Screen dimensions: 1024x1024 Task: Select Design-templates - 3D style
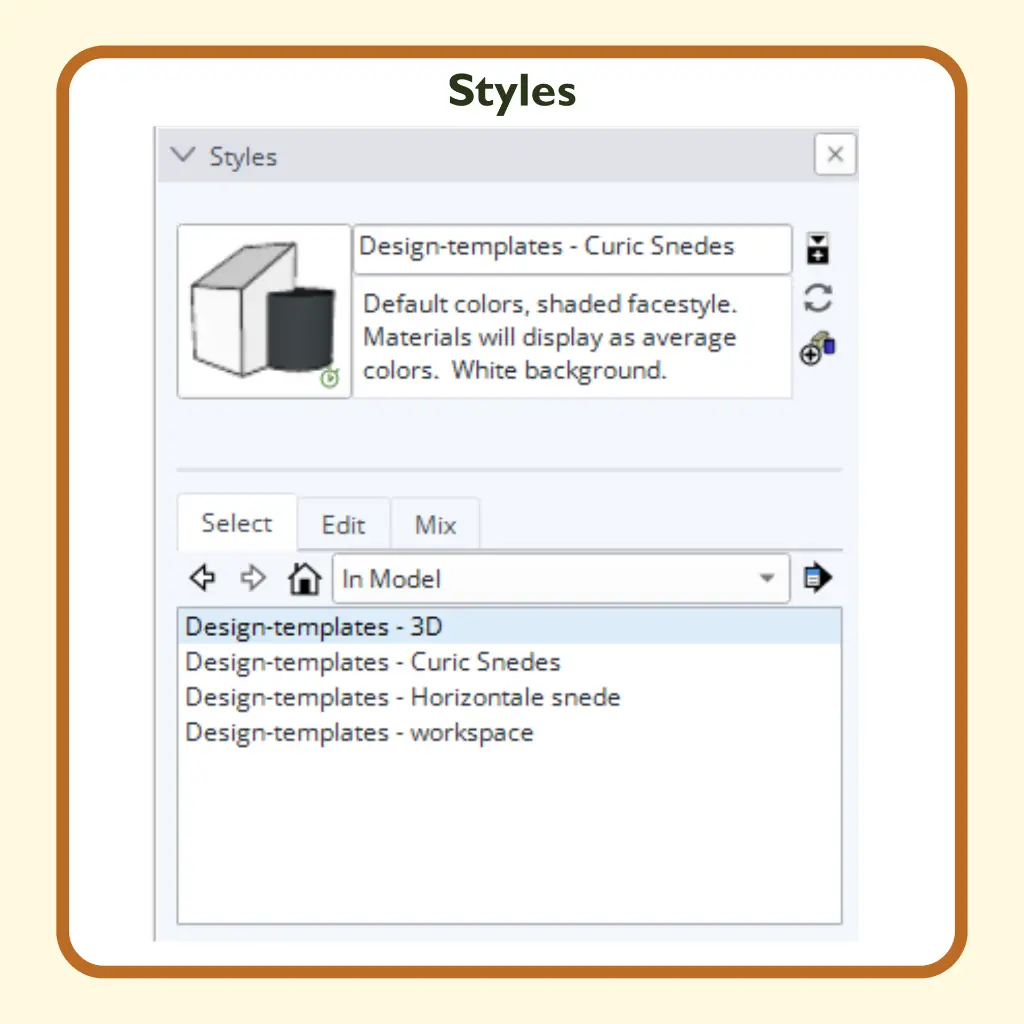pos(509,627)
